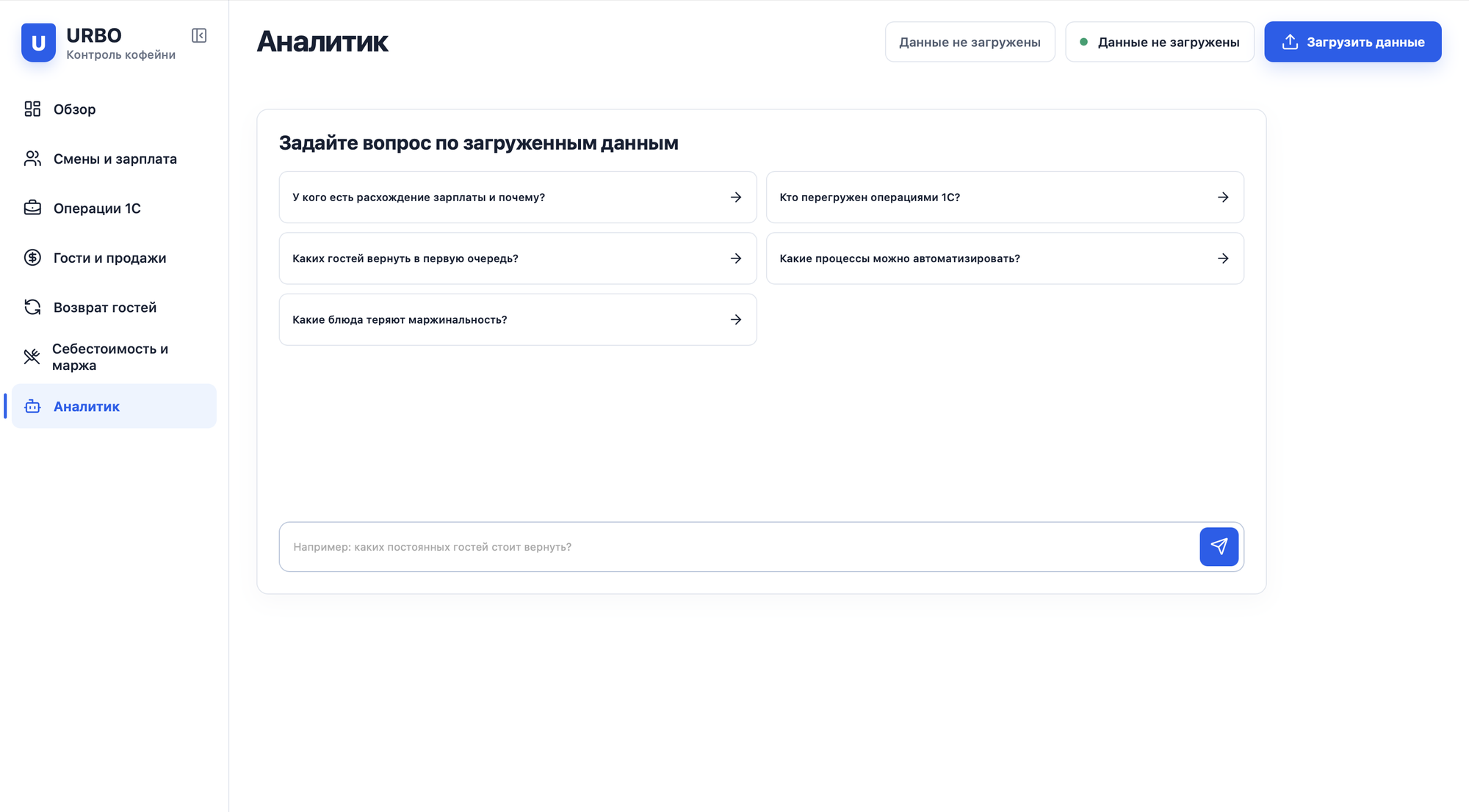Ask Какие блюда теряют маржинальность

(x=518, y=319)
